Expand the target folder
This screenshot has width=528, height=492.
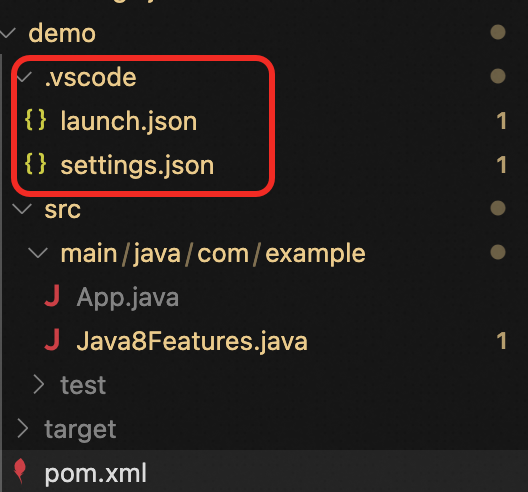point(23,429)
